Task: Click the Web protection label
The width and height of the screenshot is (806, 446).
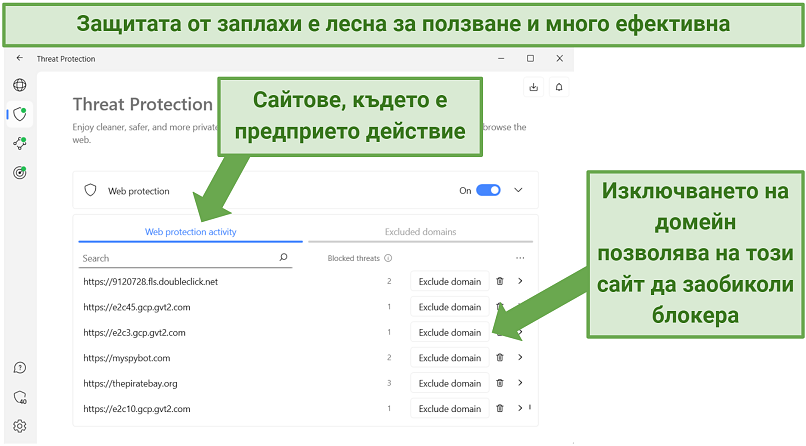Action: pos(139,191)
